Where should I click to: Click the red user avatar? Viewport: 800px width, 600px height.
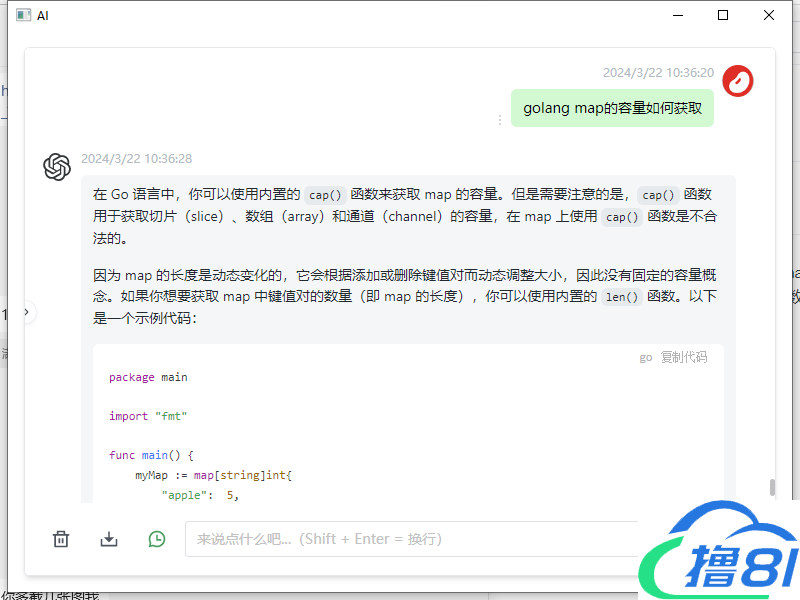pos(737,81)
